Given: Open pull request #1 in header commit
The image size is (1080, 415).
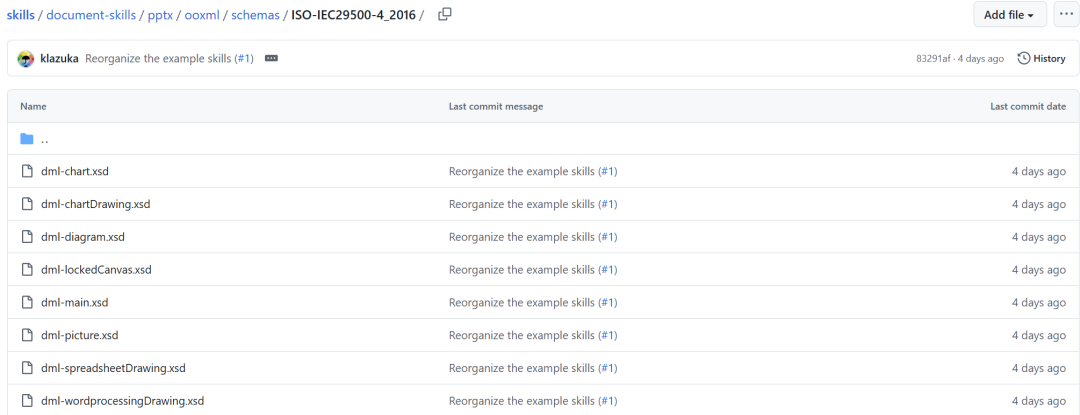Looking at the screenshot, I should point(244,58).
